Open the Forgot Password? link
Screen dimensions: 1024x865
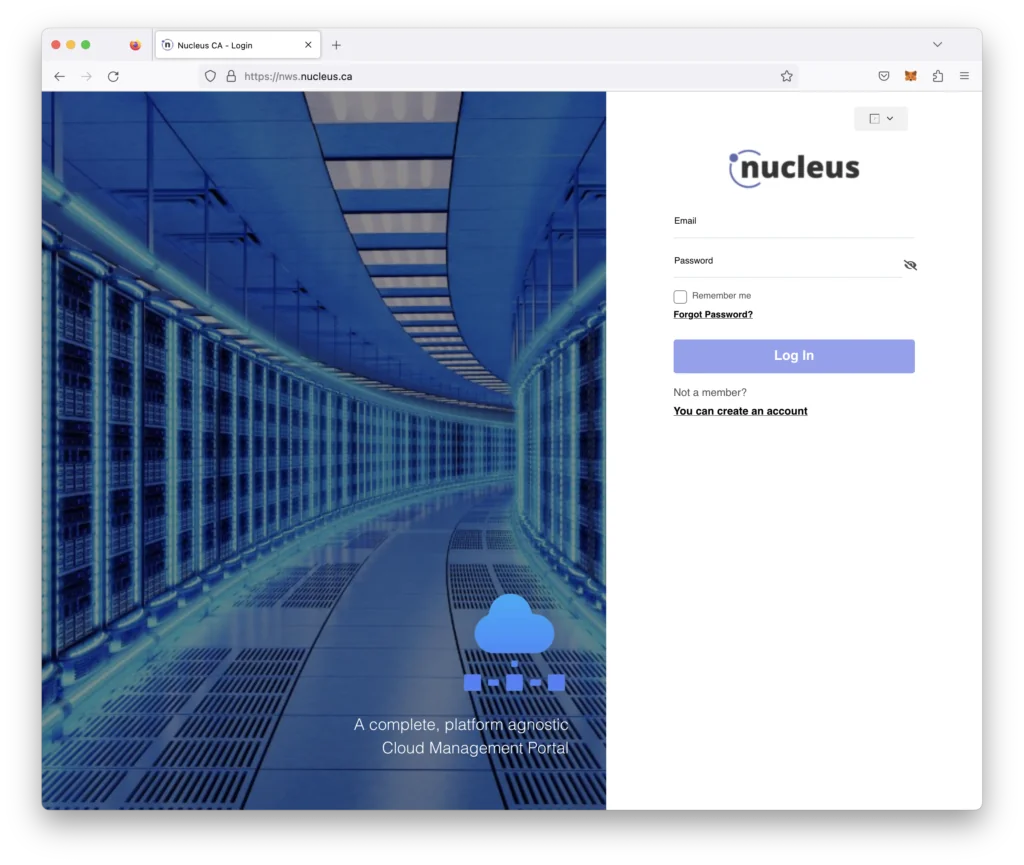pyautogui.click(x=712, y=315)
